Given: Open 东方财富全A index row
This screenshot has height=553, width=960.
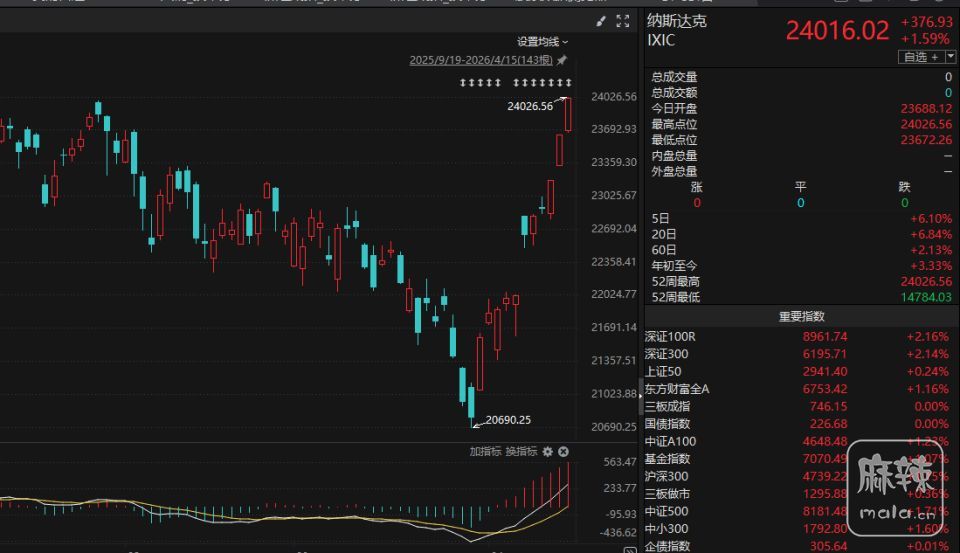Looking at the screenshot, I should [677, 389].
